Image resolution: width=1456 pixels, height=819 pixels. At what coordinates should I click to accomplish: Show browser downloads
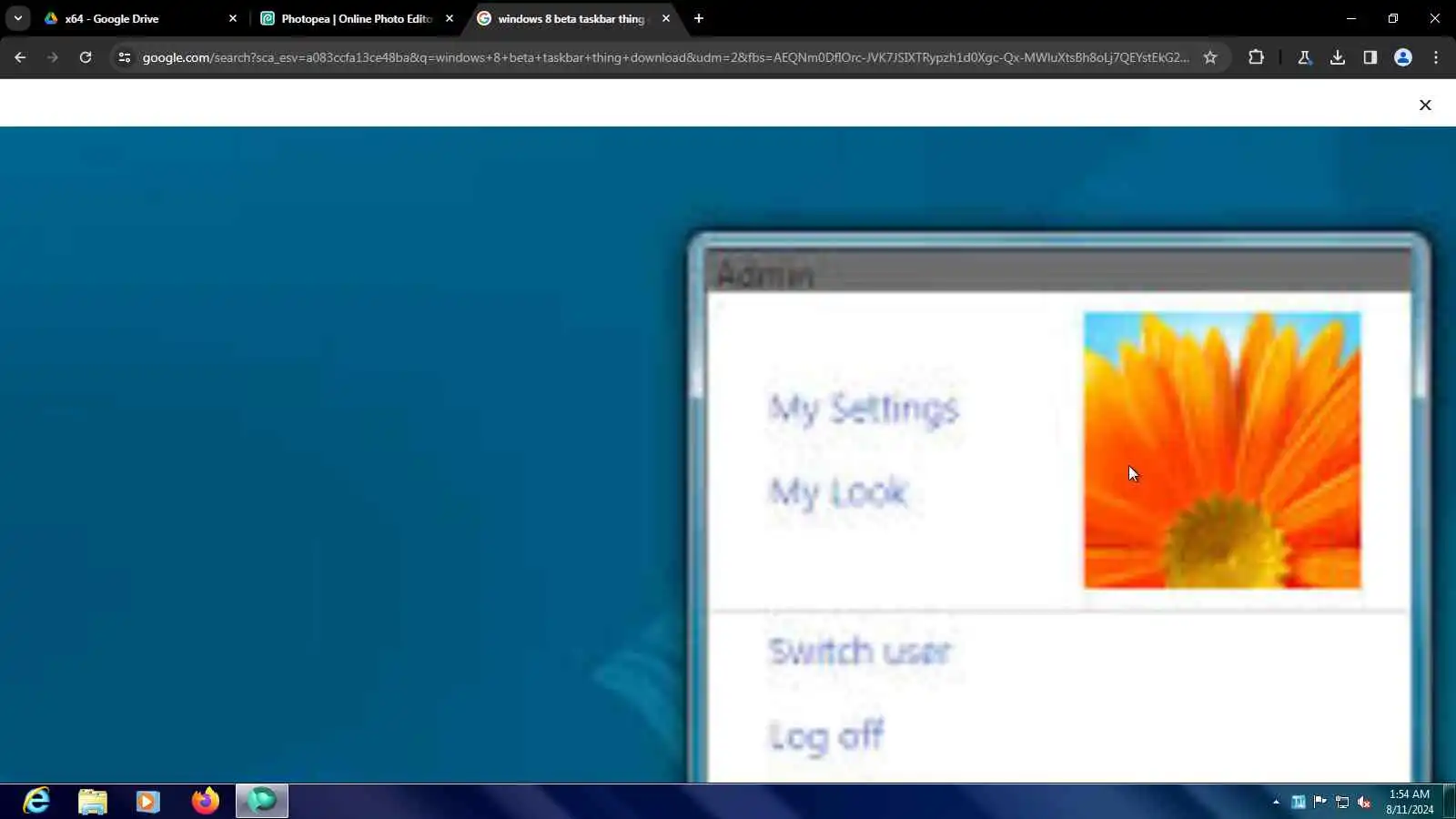point(1338,57)
